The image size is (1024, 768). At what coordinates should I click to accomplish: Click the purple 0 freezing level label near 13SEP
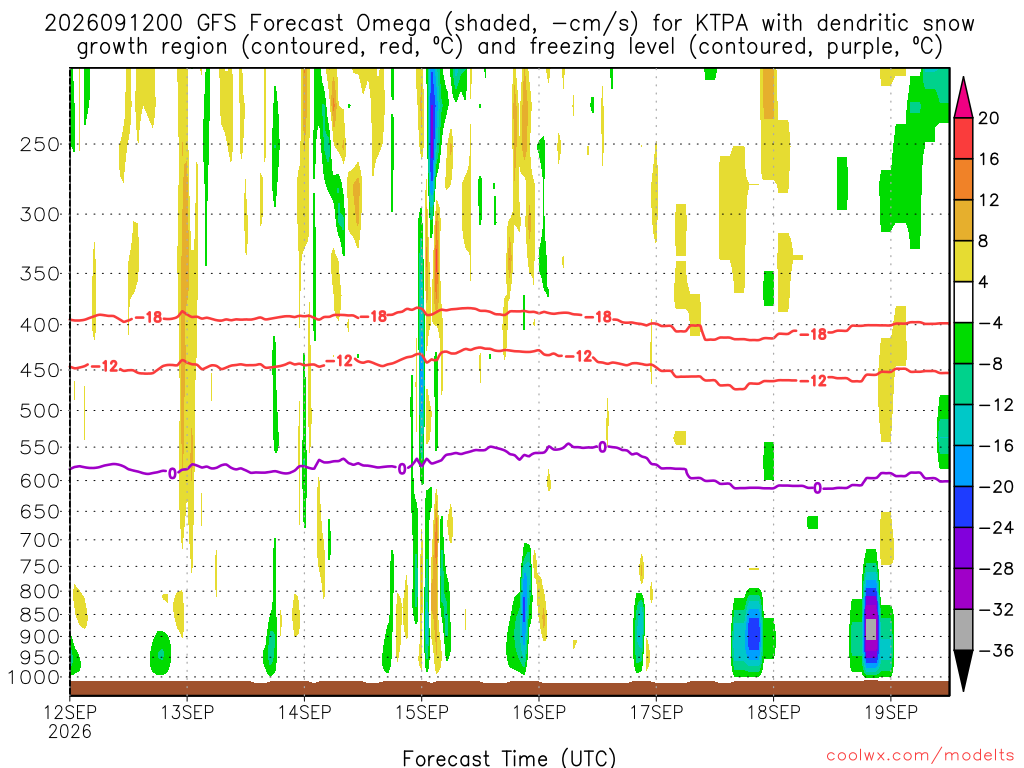(172, 473)
